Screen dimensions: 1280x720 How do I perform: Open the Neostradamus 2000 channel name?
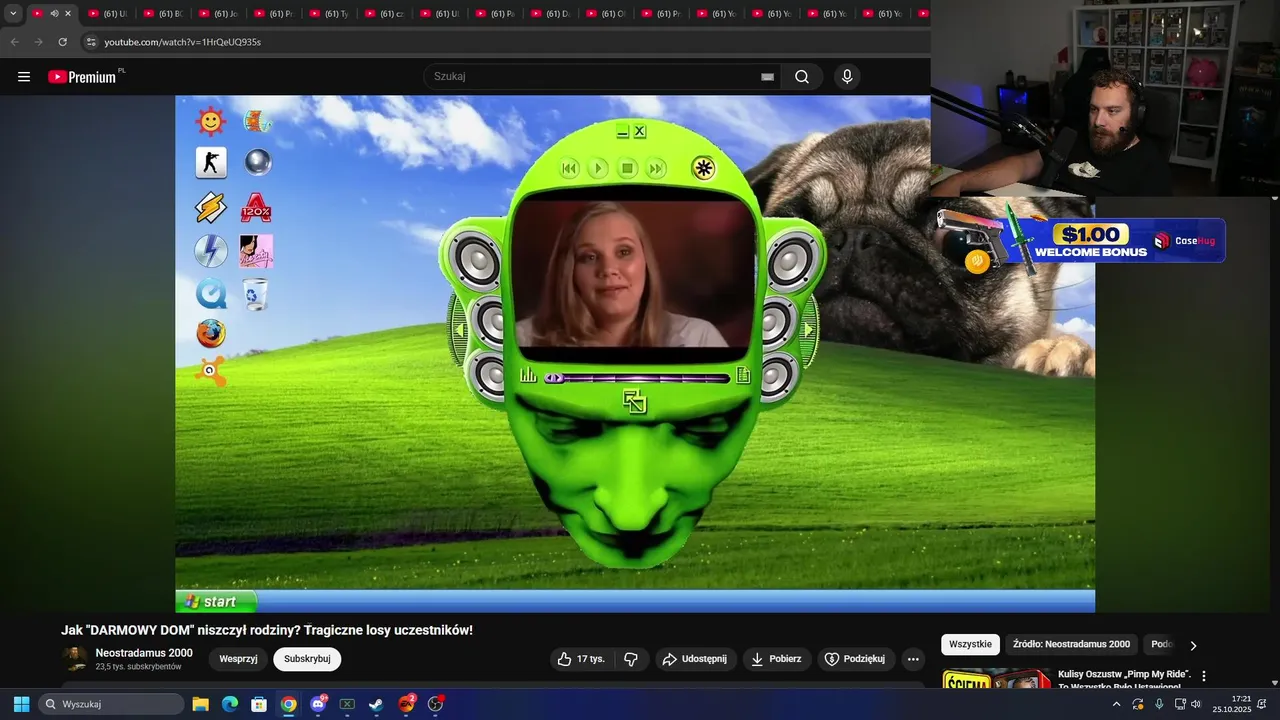point(144,653)
